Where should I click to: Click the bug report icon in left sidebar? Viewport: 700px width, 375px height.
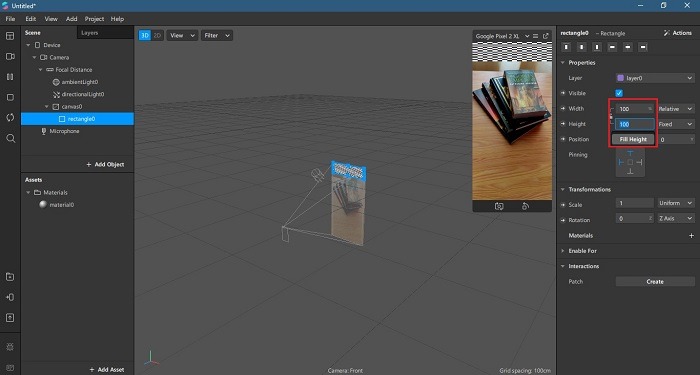point(10,347)
